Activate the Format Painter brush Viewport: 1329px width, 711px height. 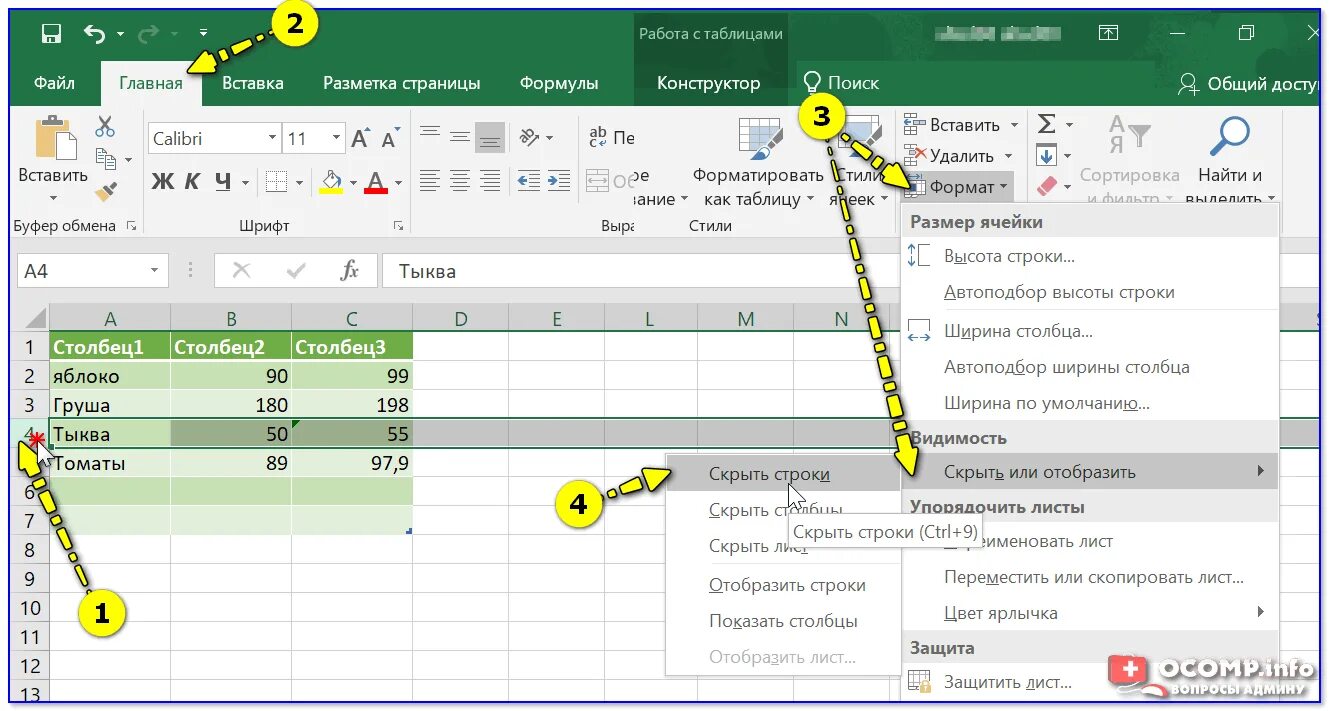pos(106,190)
